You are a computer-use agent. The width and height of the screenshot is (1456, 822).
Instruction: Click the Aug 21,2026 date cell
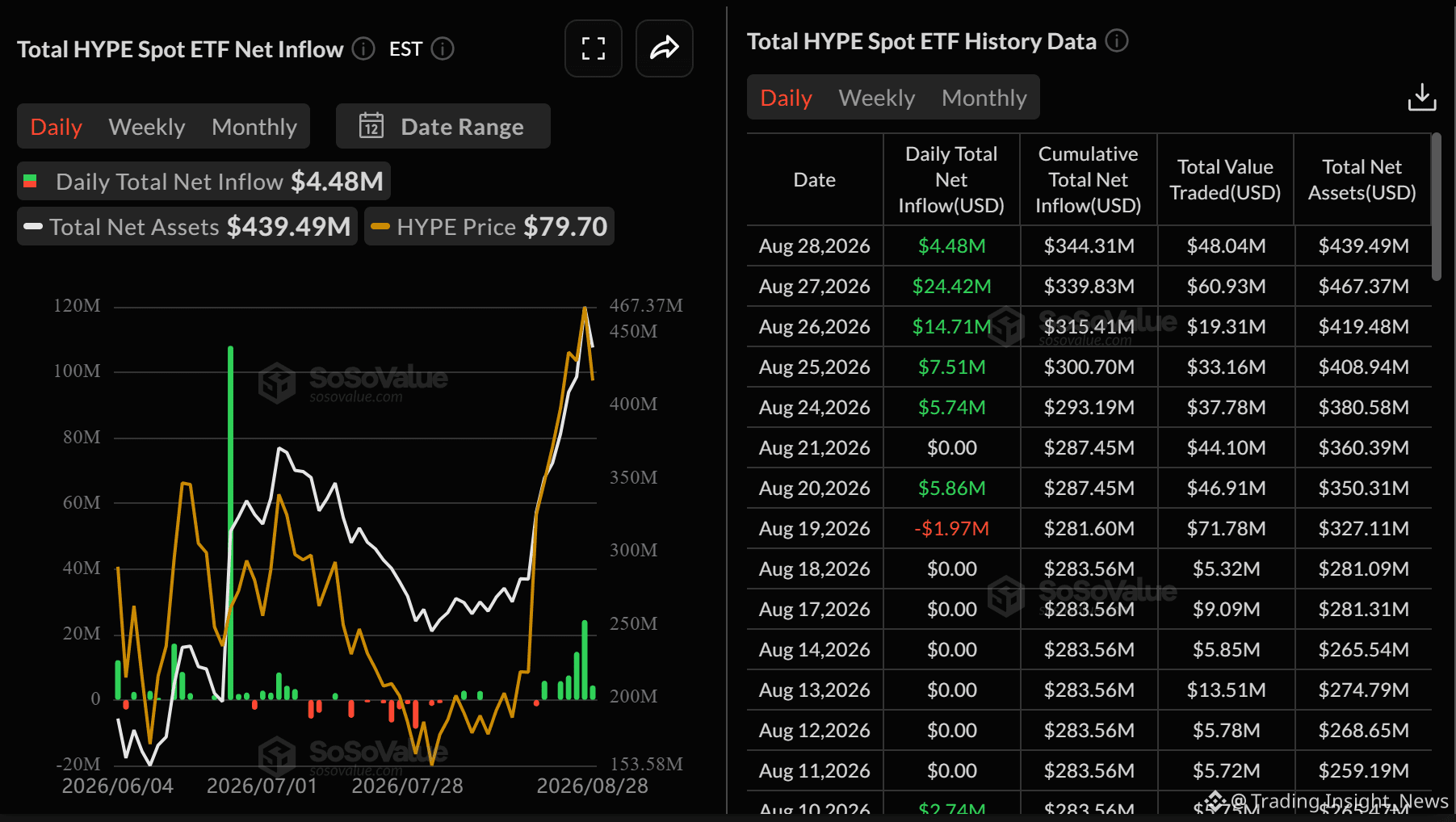(x=815, y=447)
